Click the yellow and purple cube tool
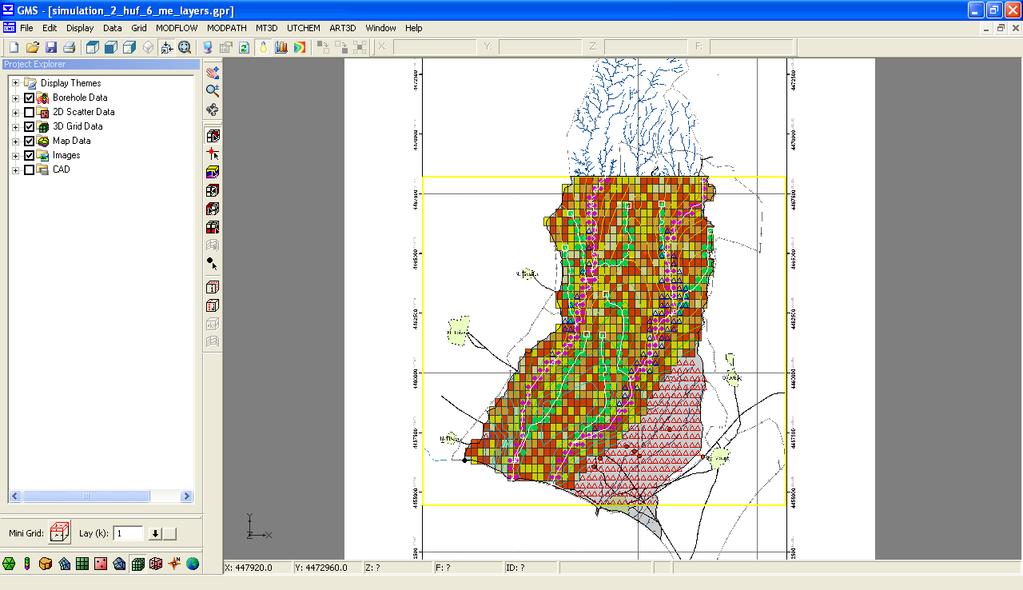Image resolution: width=1023 pixels, height=590 pixels. pyautogui.click(x=212, y=172)
